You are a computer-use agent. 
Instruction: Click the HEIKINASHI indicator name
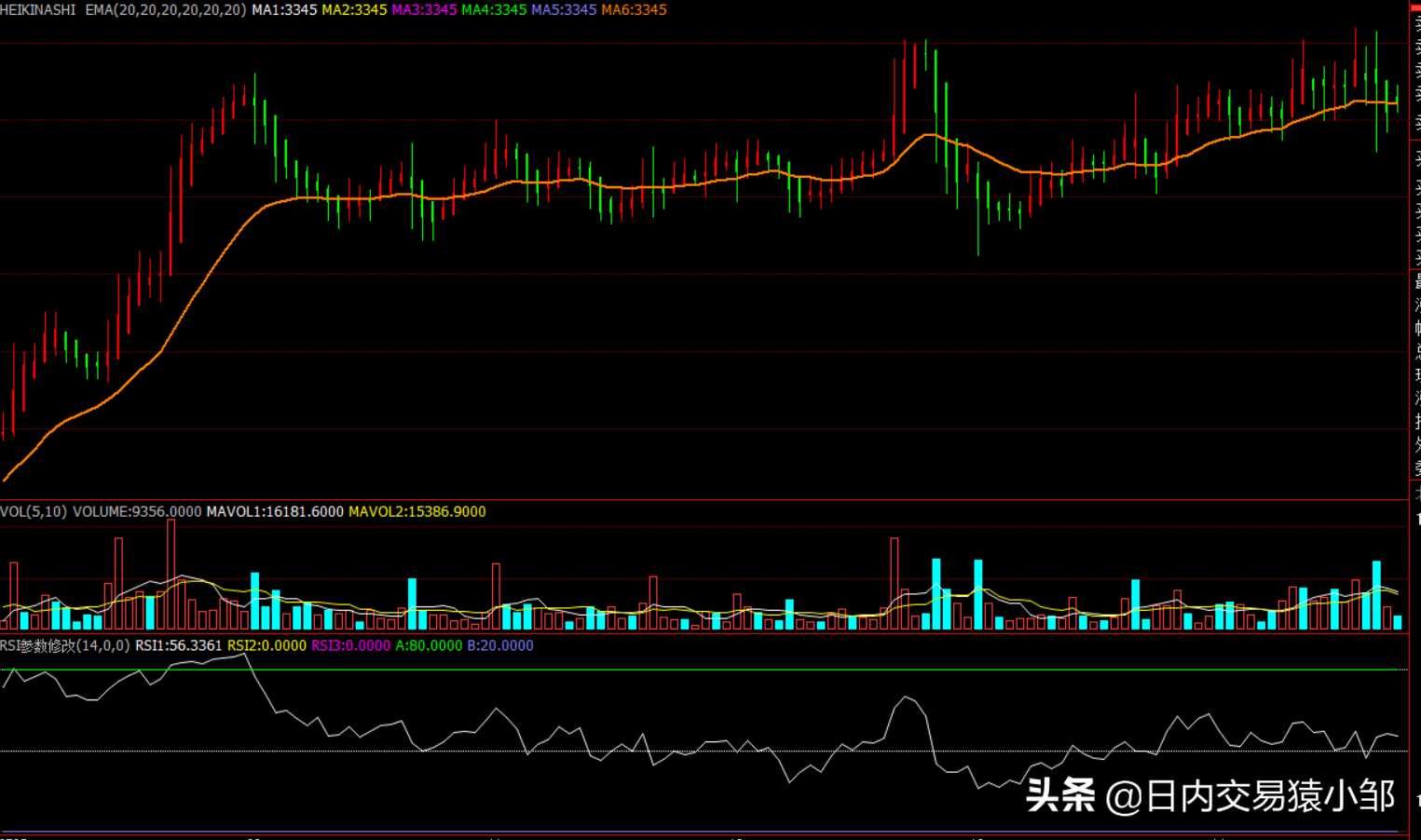(37, 10)
